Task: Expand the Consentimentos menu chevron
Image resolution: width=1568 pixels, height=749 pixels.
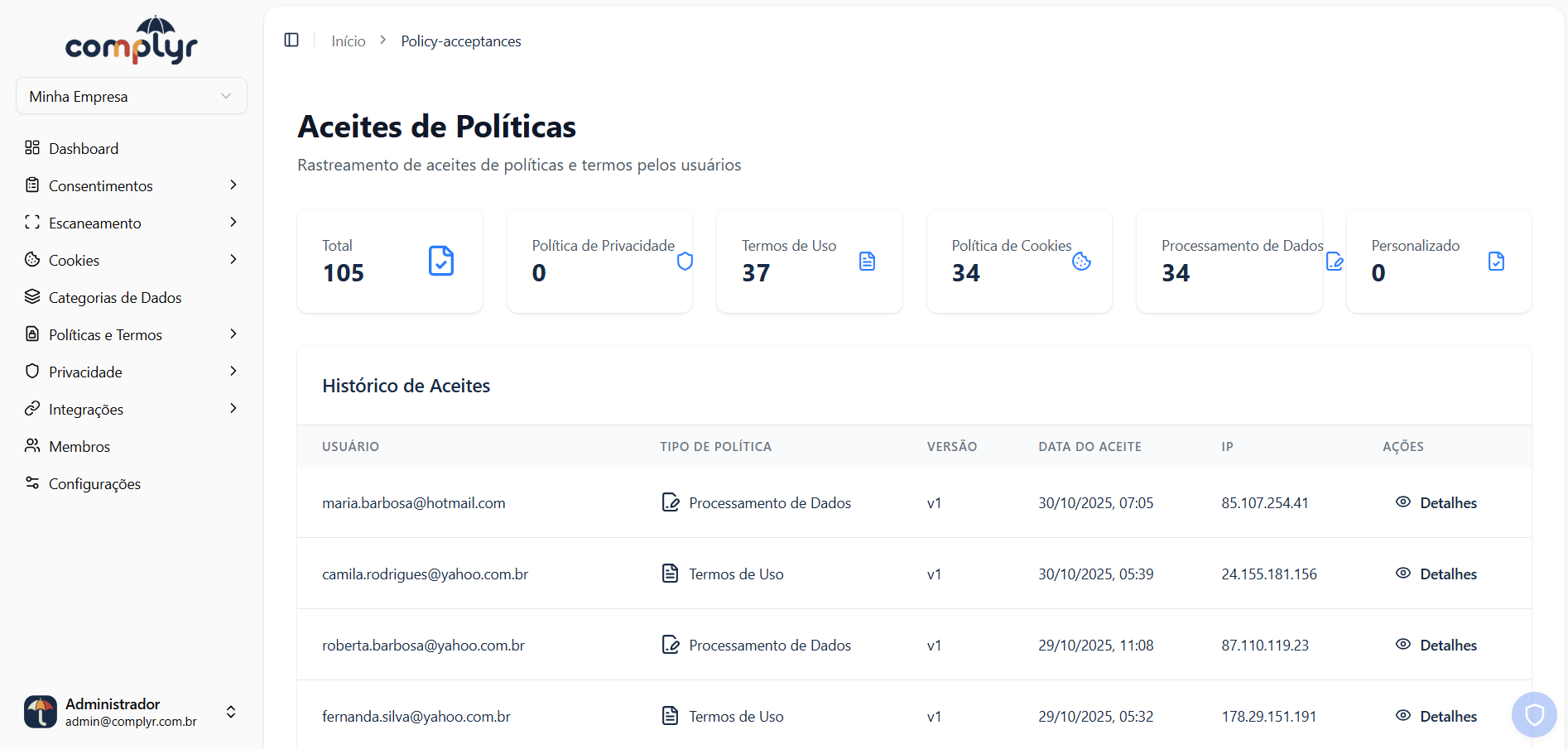Action: pyautogui.click(x=234, y=185)
